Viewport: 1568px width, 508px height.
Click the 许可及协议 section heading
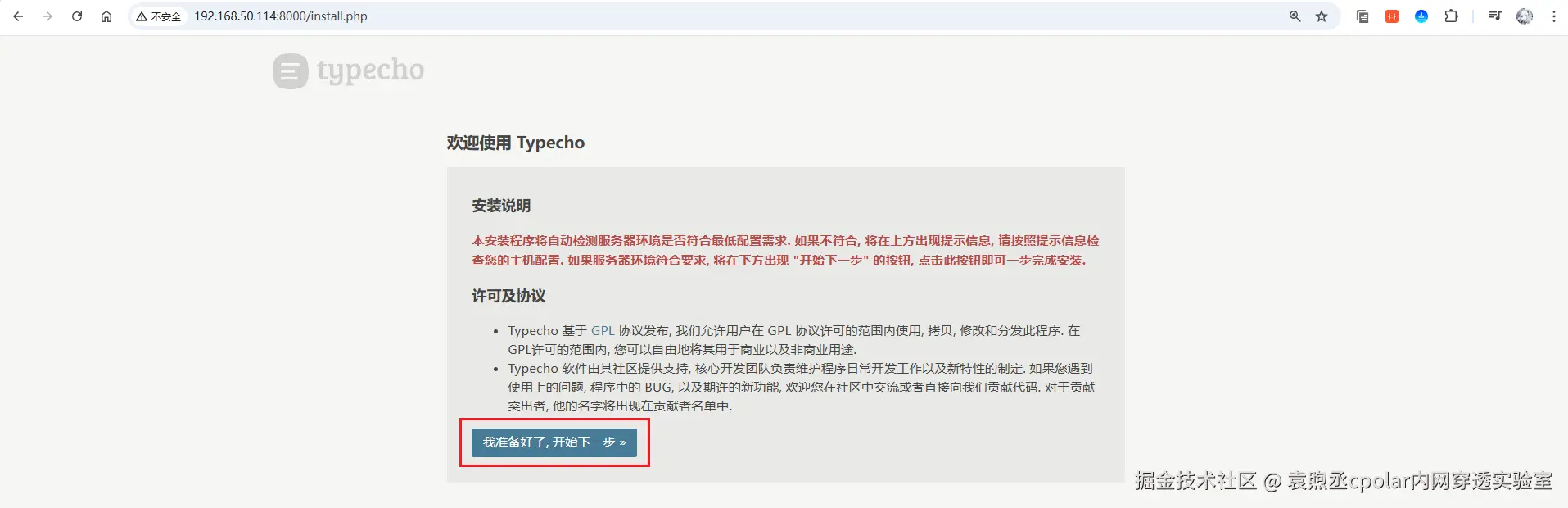pyautogui.click(x=508, y=296)
